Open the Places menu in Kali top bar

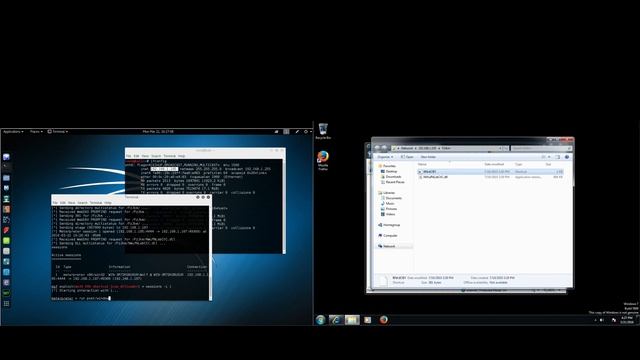click(x=36, y=132)
